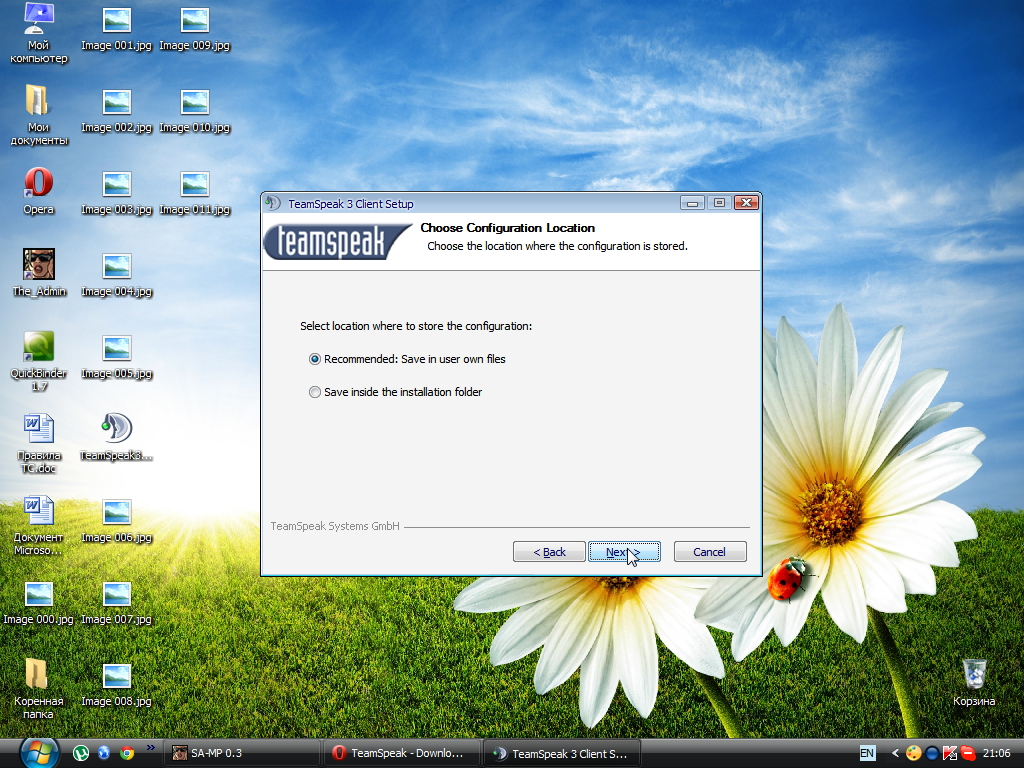The height and width of the screenshot is (768, 1024).
Task: Go back with the Back button
Action: pos(549,552)
